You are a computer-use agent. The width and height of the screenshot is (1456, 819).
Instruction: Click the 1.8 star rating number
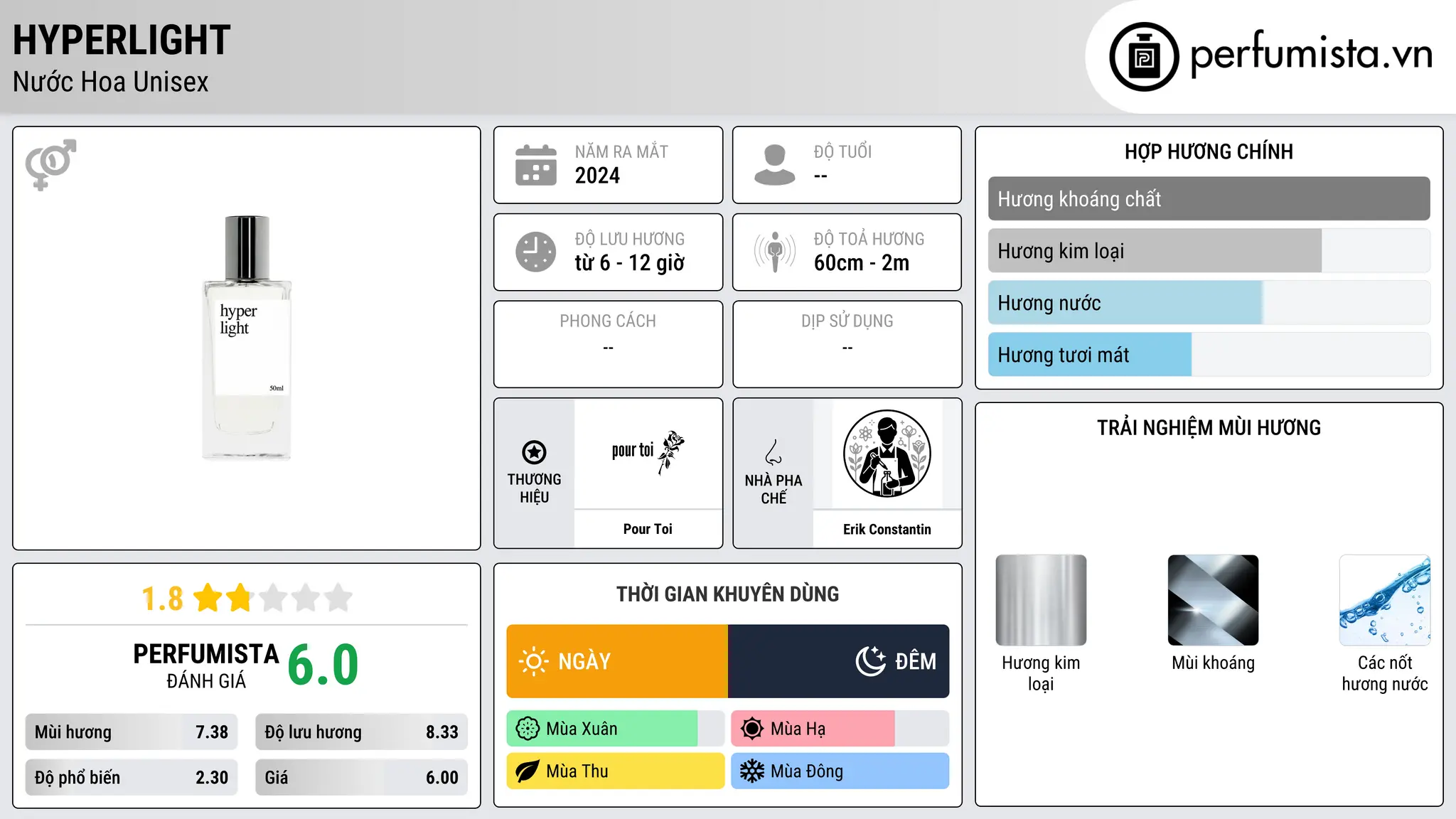tap(162, 599)
